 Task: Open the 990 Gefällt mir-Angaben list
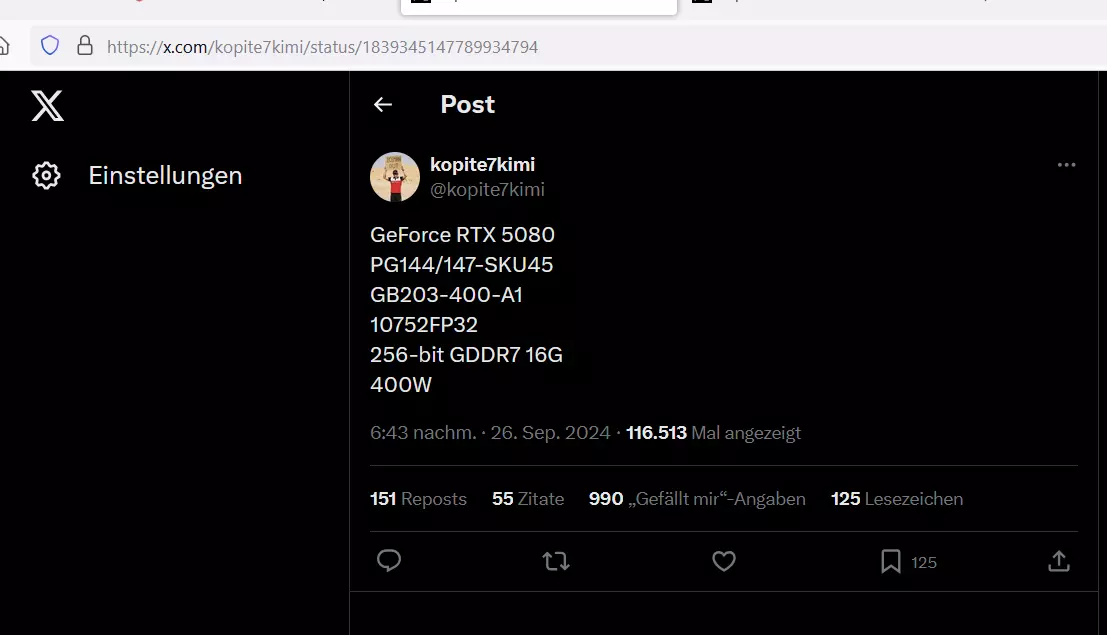(x=697, y=499)
